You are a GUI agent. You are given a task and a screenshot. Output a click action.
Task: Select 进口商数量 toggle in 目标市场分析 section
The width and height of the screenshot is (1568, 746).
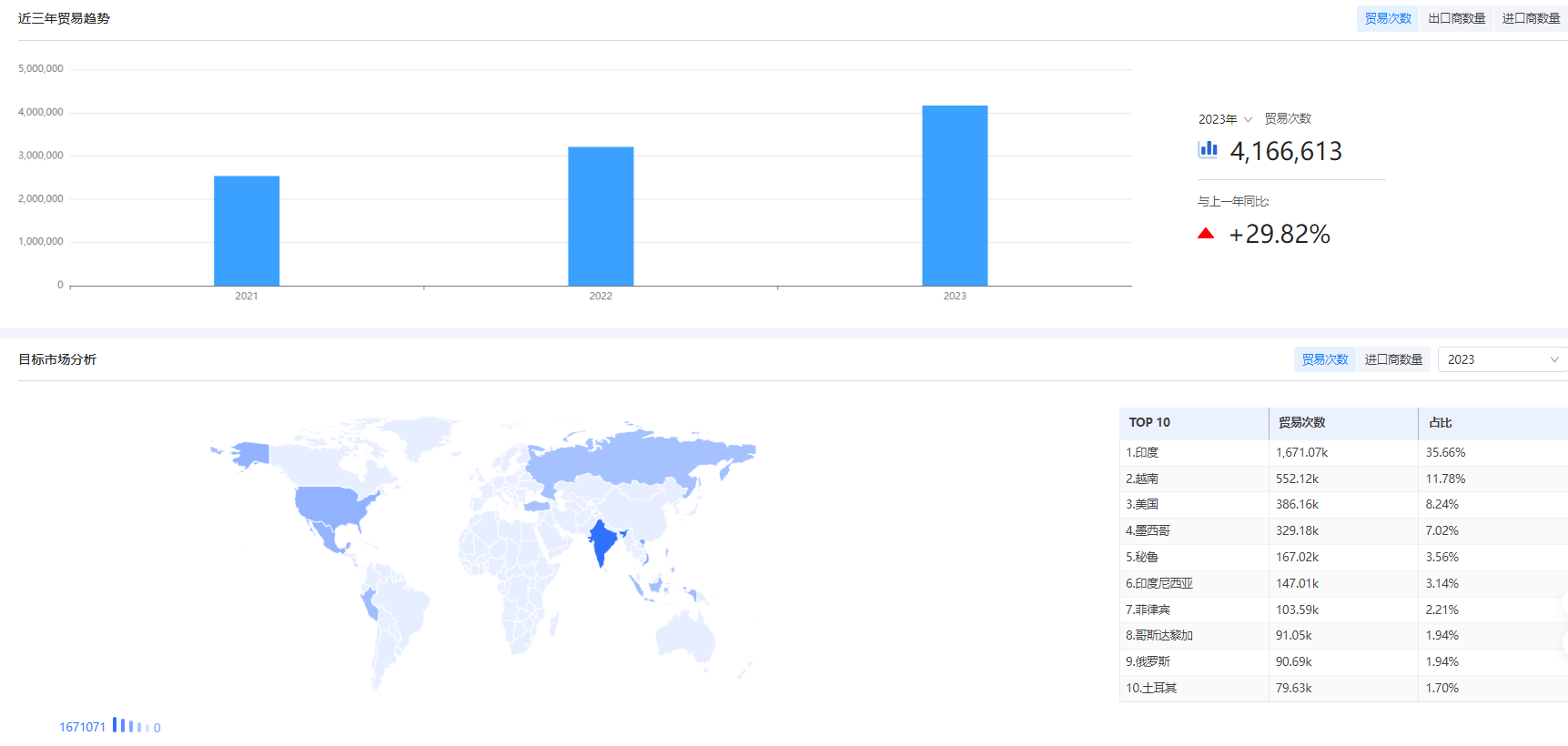[x=1393, y=359]
